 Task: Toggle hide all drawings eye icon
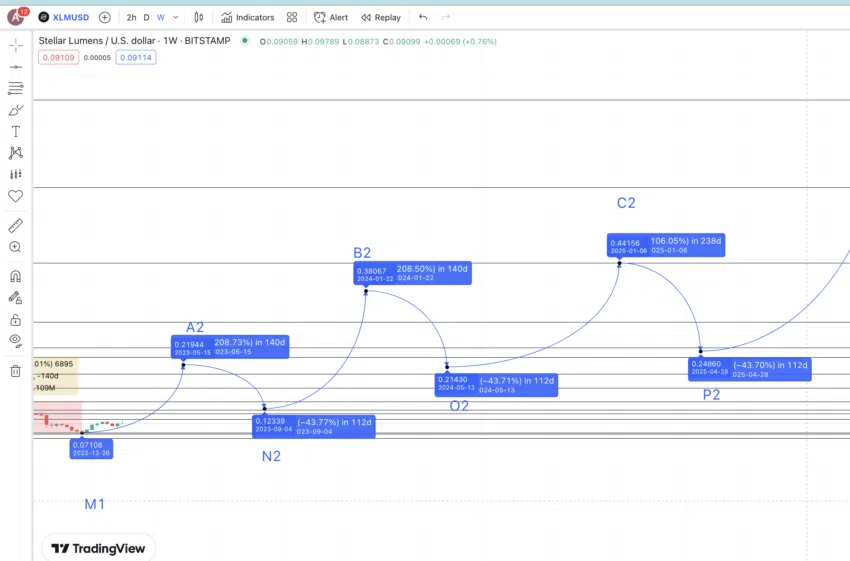(x=15, y=340)
